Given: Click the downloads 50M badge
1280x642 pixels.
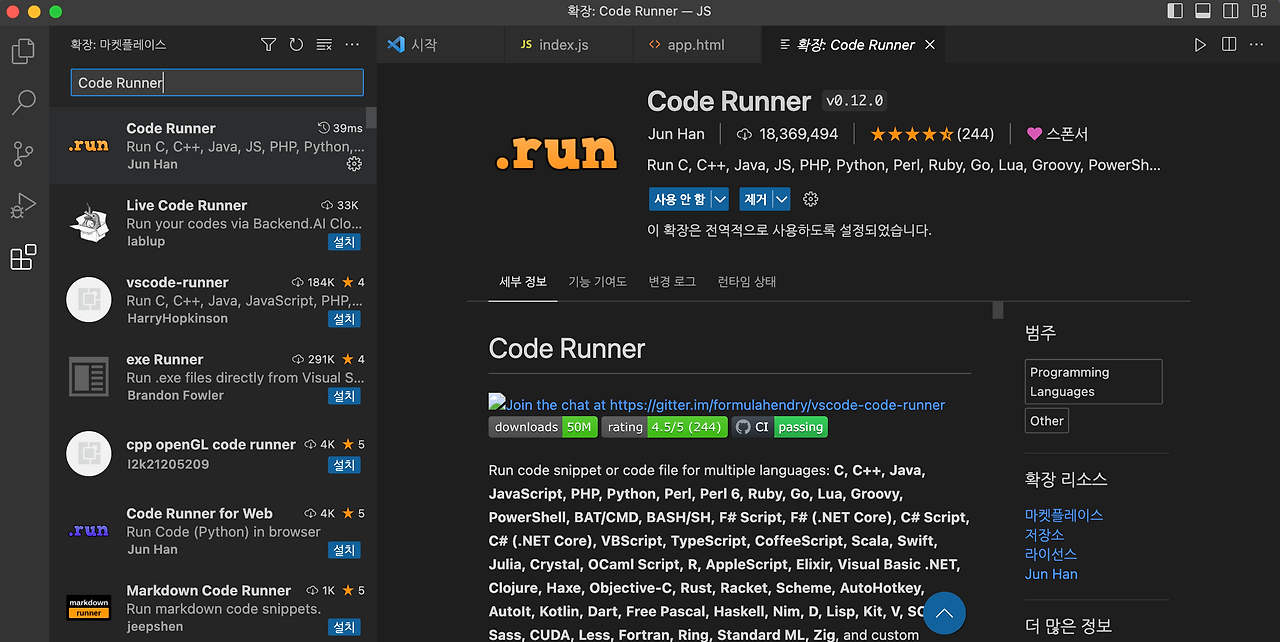Looking at the screenshot, I should coord(543,427).
